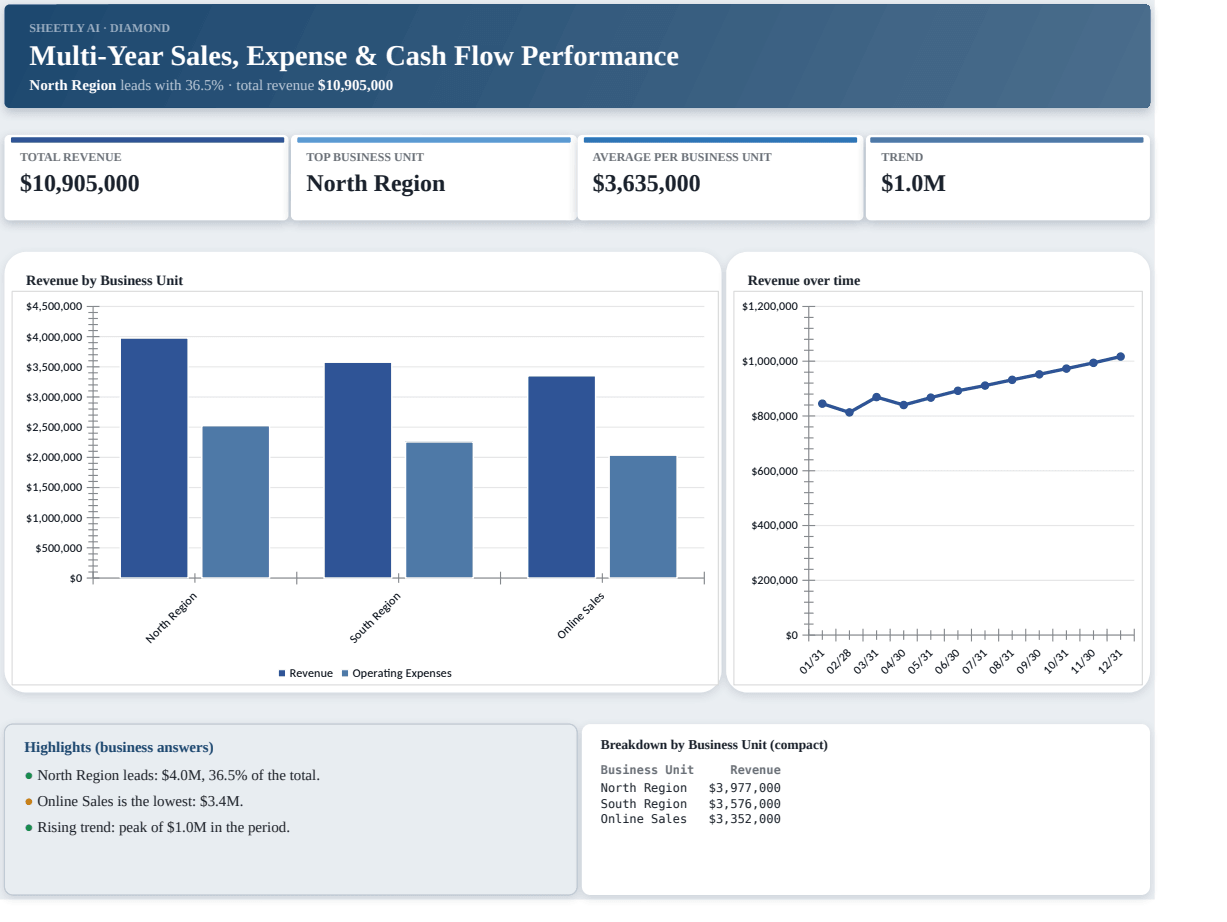Select Online Sales revenue bar
The width and height of the screenshot is (1227, 922).
click(561, 477)
